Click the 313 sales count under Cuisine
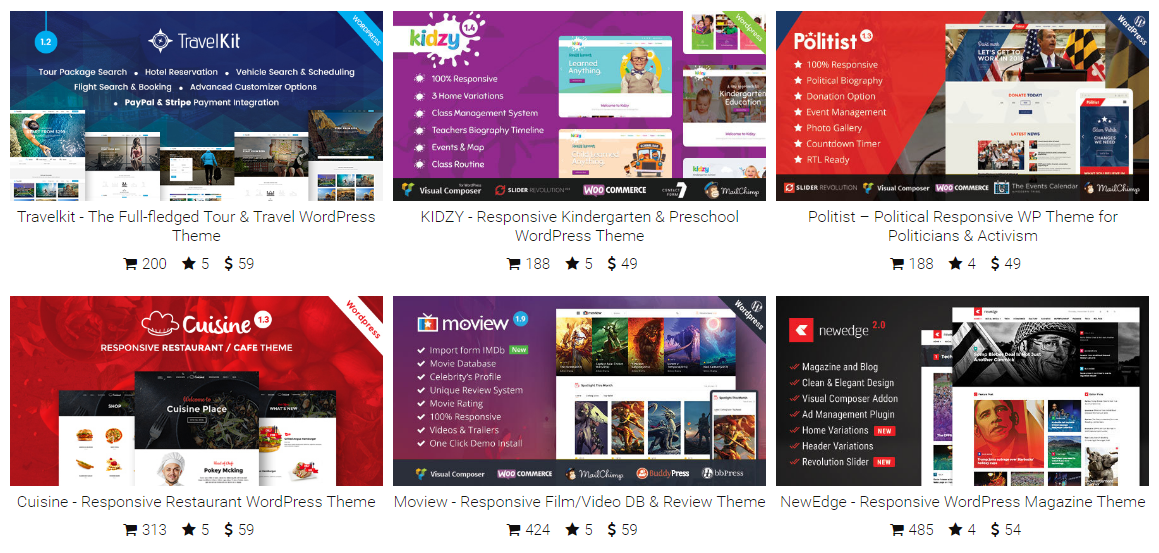The image size is (1159, 553). pyautogui.click(x=154, y=529)
